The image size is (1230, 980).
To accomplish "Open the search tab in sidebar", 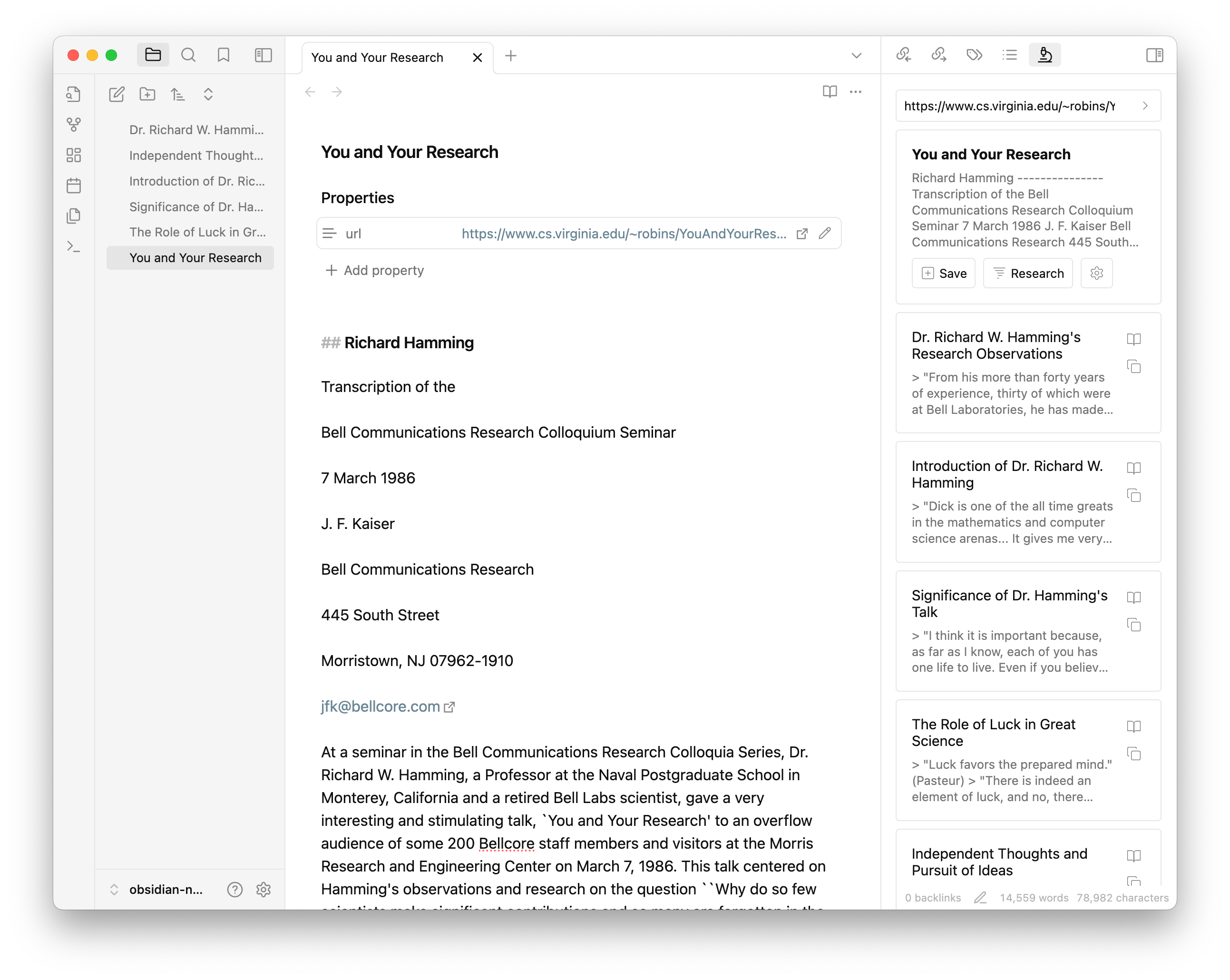I will coord(188,55).
